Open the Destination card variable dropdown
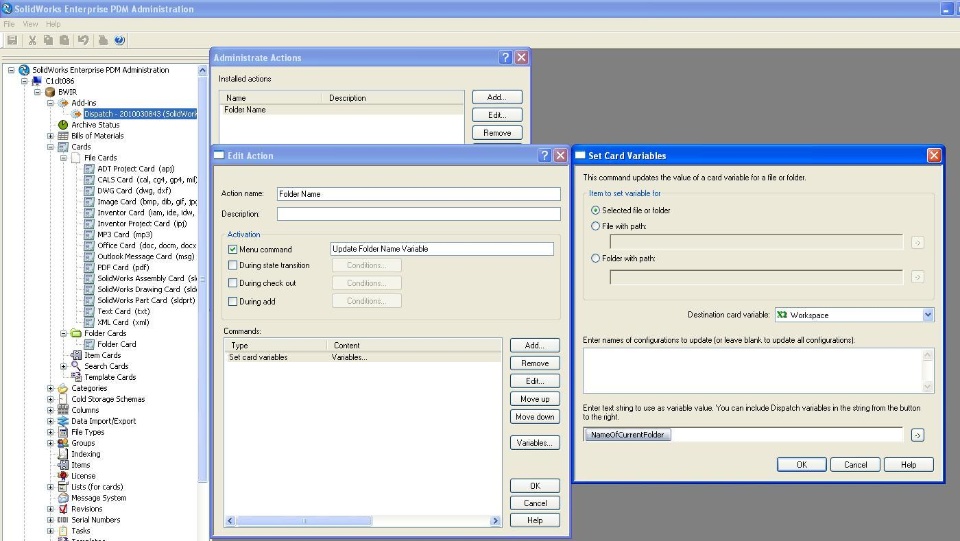 928,315
